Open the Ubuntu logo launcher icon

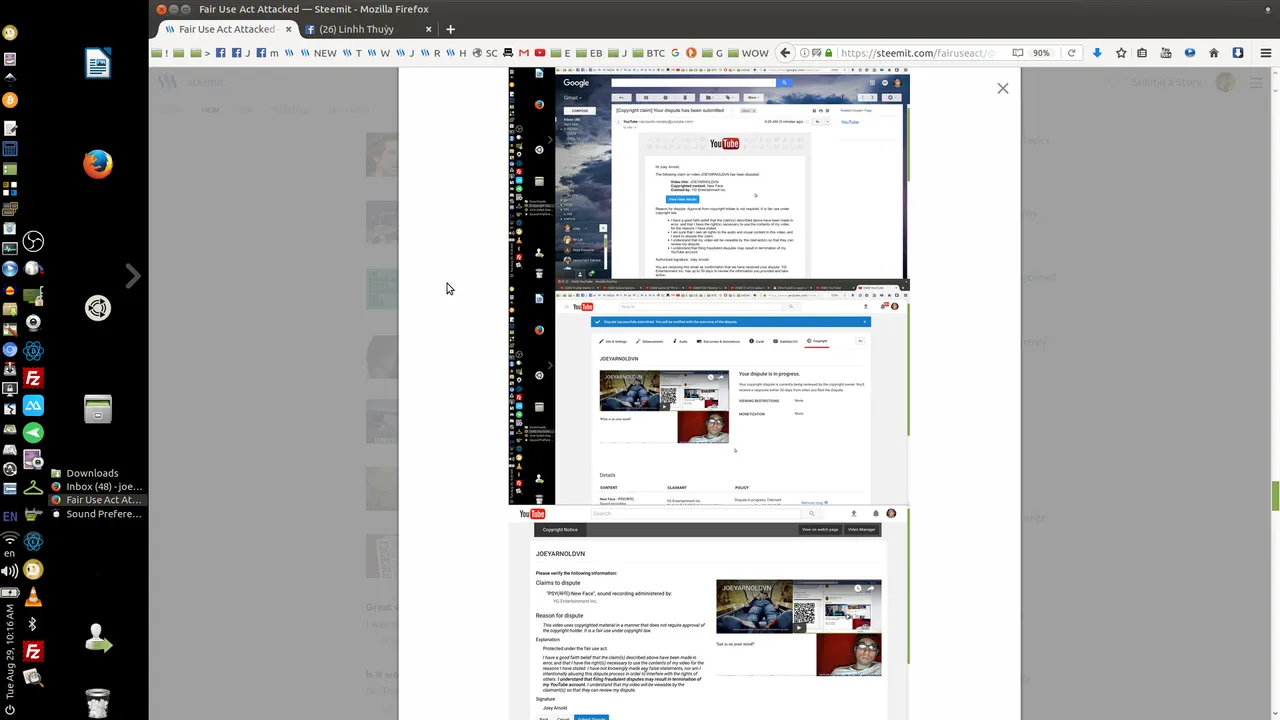[x=98, y=308]
